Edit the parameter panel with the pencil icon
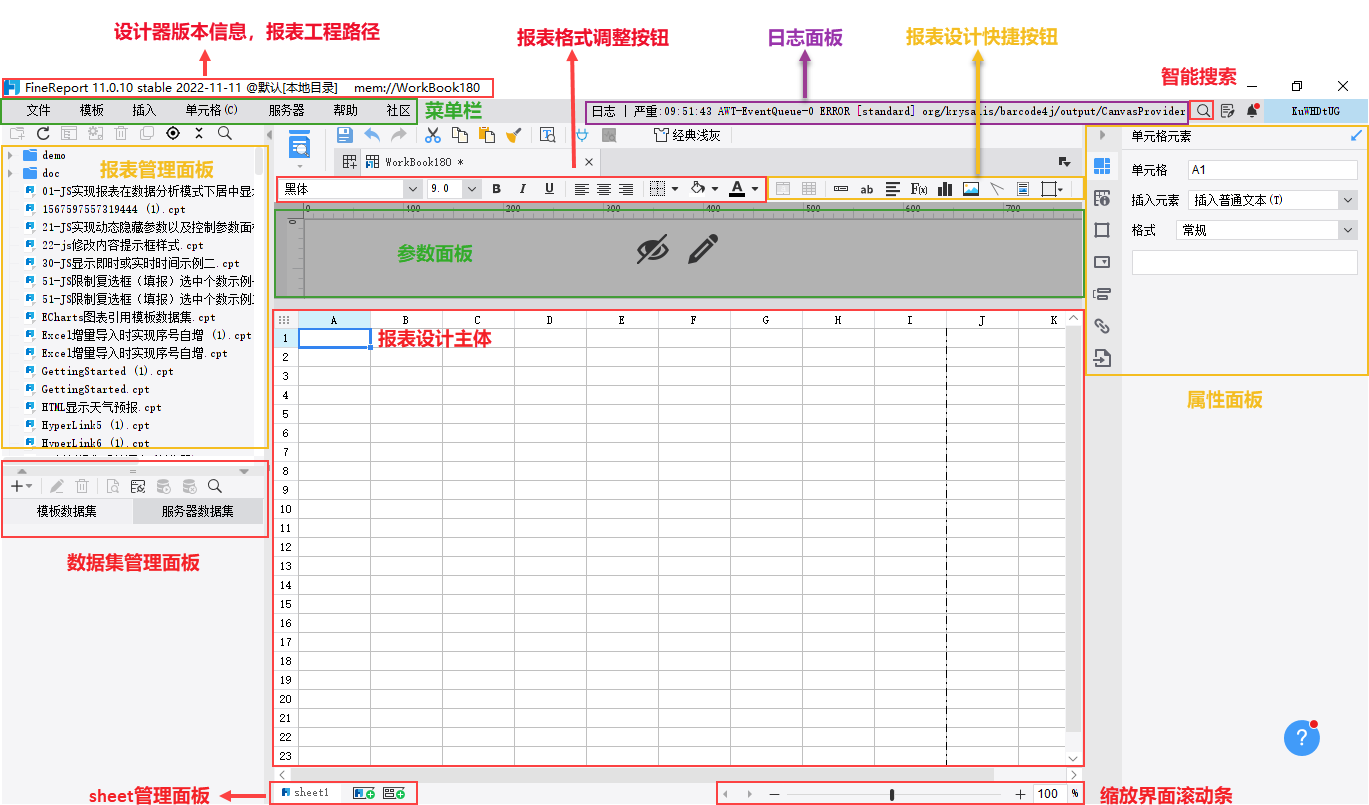Screen dimensions: 1369x805 click(x=703, y=249)
